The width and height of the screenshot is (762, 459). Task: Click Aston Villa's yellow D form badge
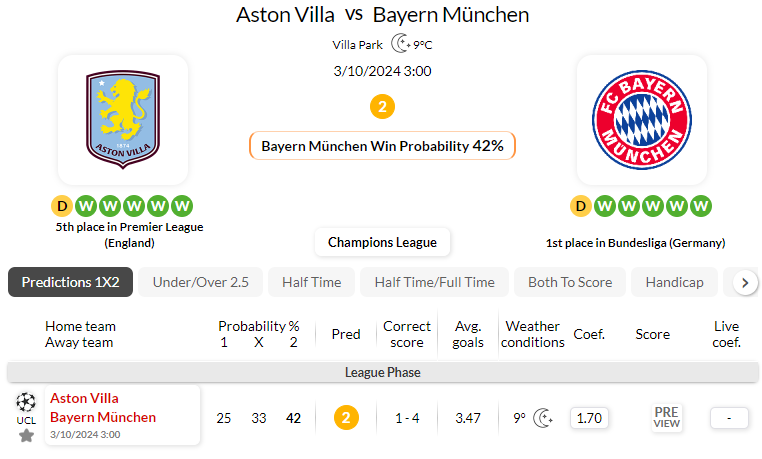click(x=61, y=206)
